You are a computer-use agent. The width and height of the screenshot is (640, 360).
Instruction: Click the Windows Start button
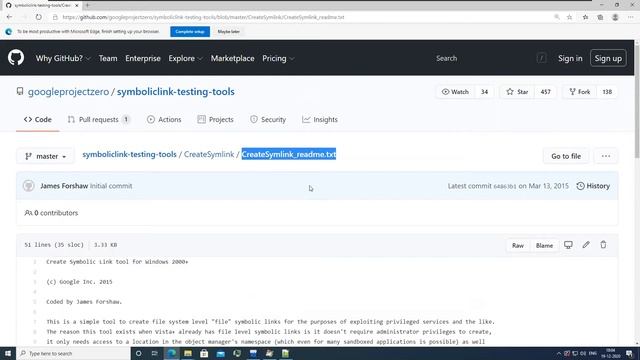[x=8, y=353]
